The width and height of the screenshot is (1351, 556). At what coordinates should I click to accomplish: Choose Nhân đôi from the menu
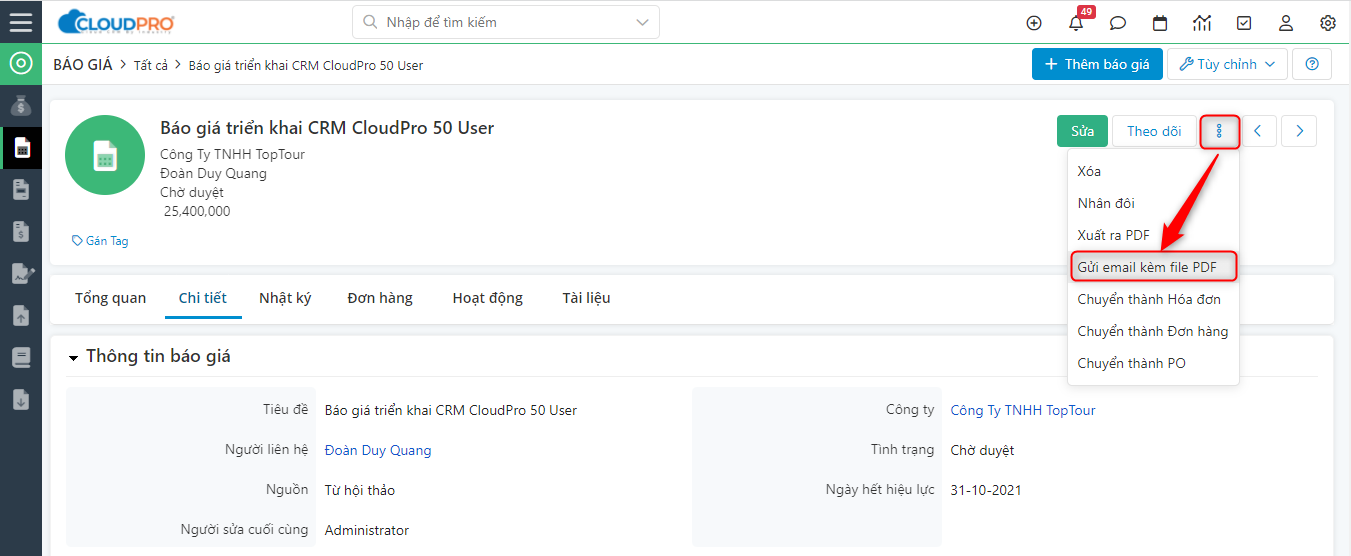tap(1153, 203)
